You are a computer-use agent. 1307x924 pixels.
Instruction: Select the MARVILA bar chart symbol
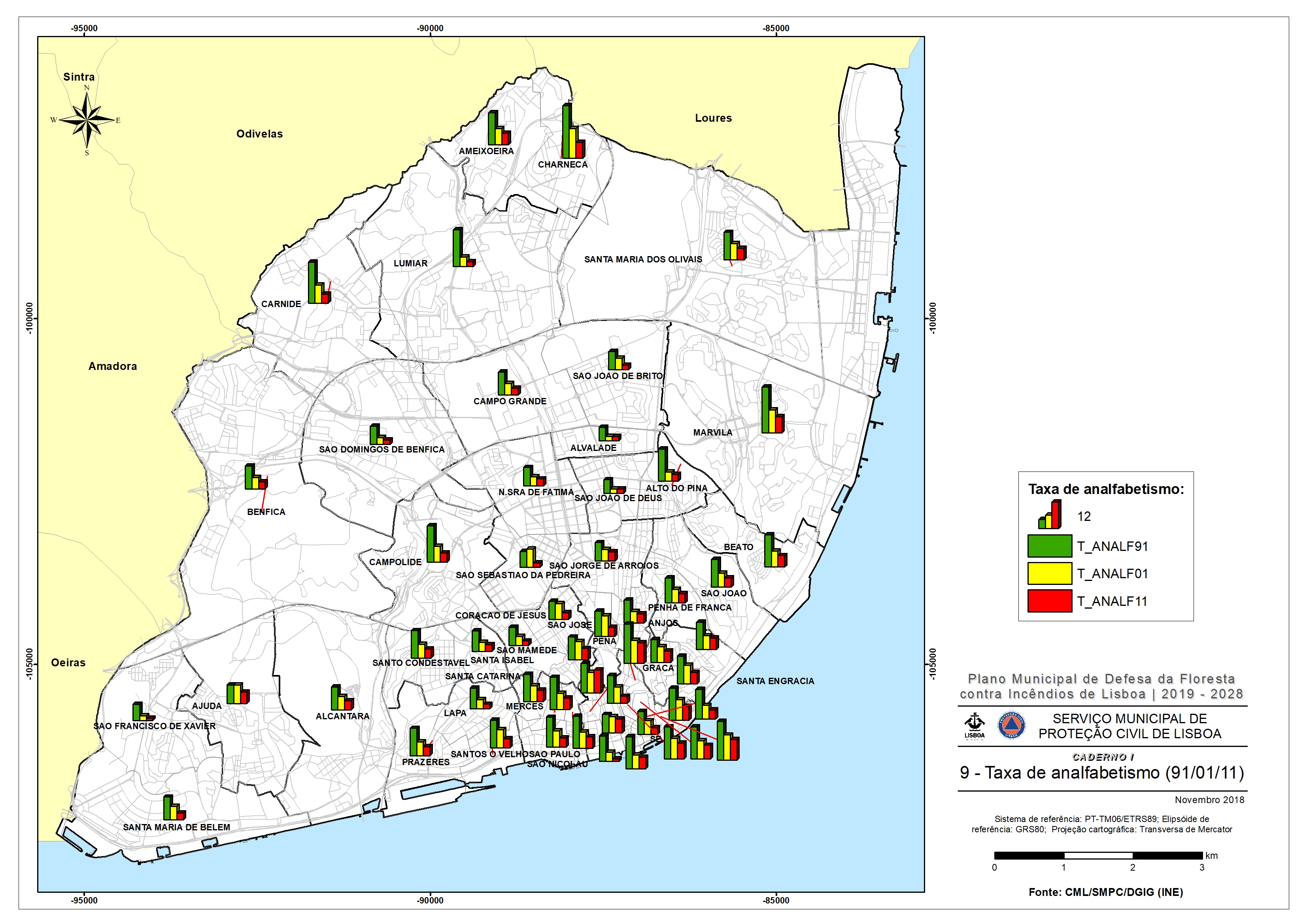coord(773,409)
